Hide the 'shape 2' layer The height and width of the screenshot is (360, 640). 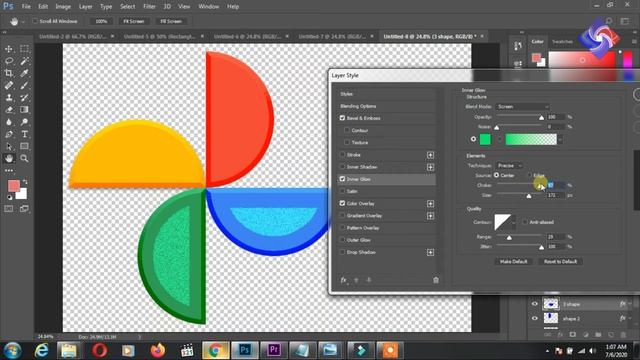(535, 318)
